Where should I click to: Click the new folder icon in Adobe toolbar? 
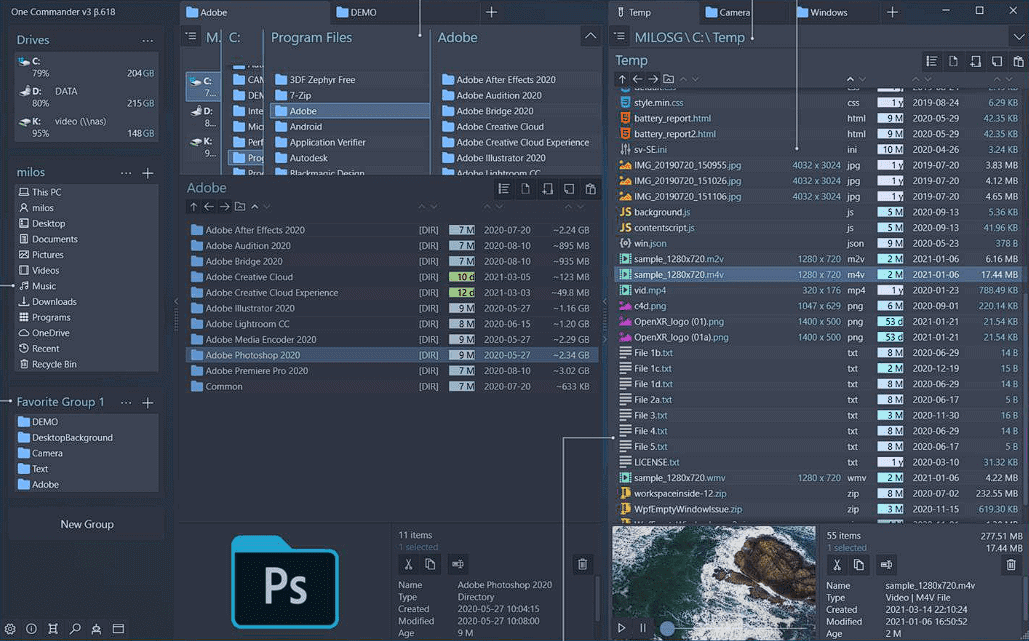[x=547, y=189]
